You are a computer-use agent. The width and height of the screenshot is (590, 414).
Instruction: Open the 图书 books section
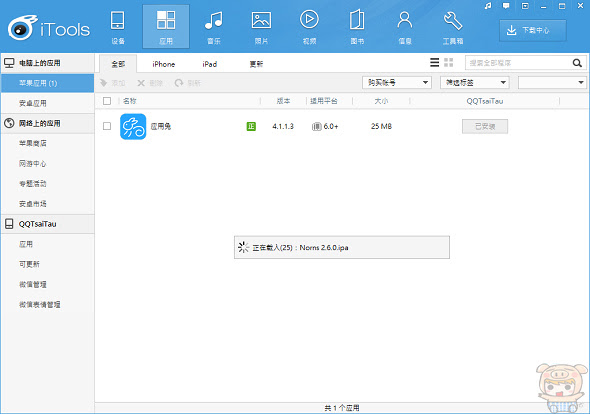pos(357,27)
